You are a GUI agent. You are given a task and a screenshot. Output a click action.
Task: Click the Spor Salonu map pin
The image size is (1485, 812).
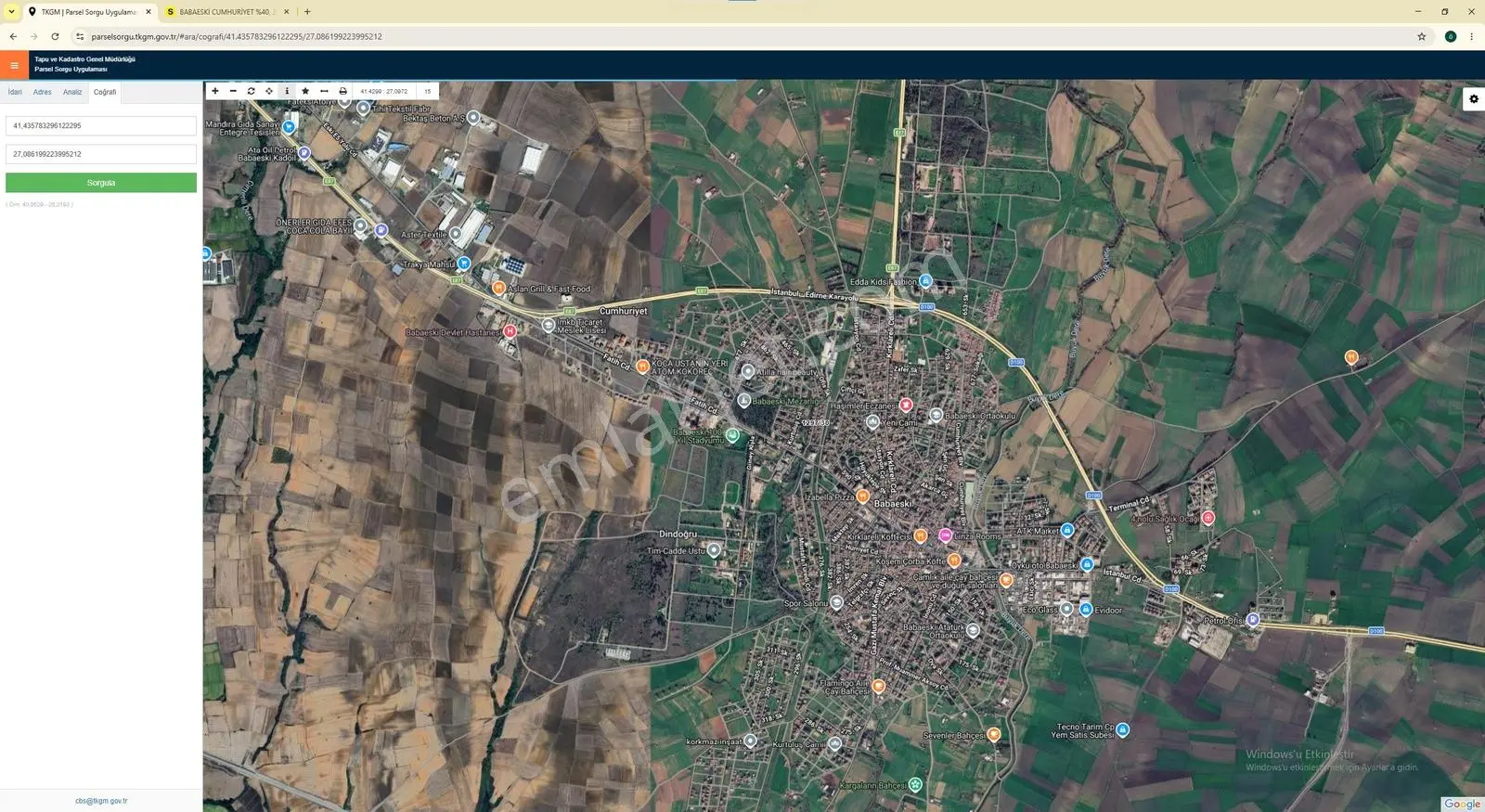[x=836, y=603]
